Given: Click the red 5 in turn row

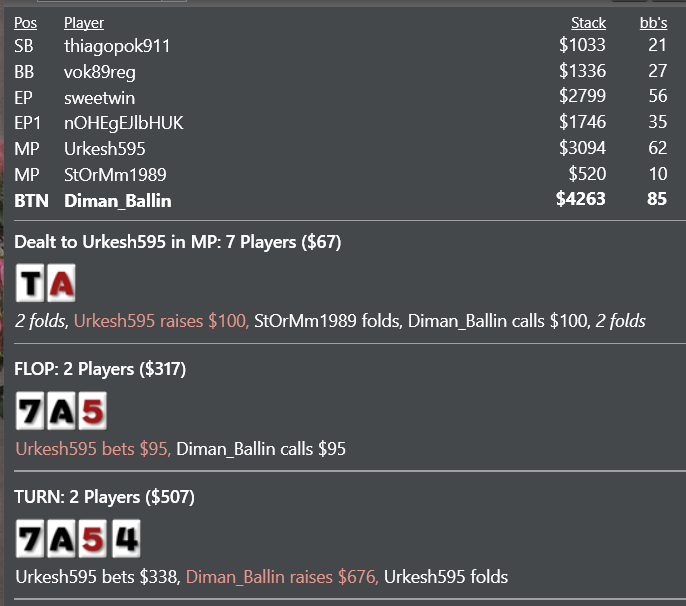Looking at the screenshot, I should coord(92,539).
